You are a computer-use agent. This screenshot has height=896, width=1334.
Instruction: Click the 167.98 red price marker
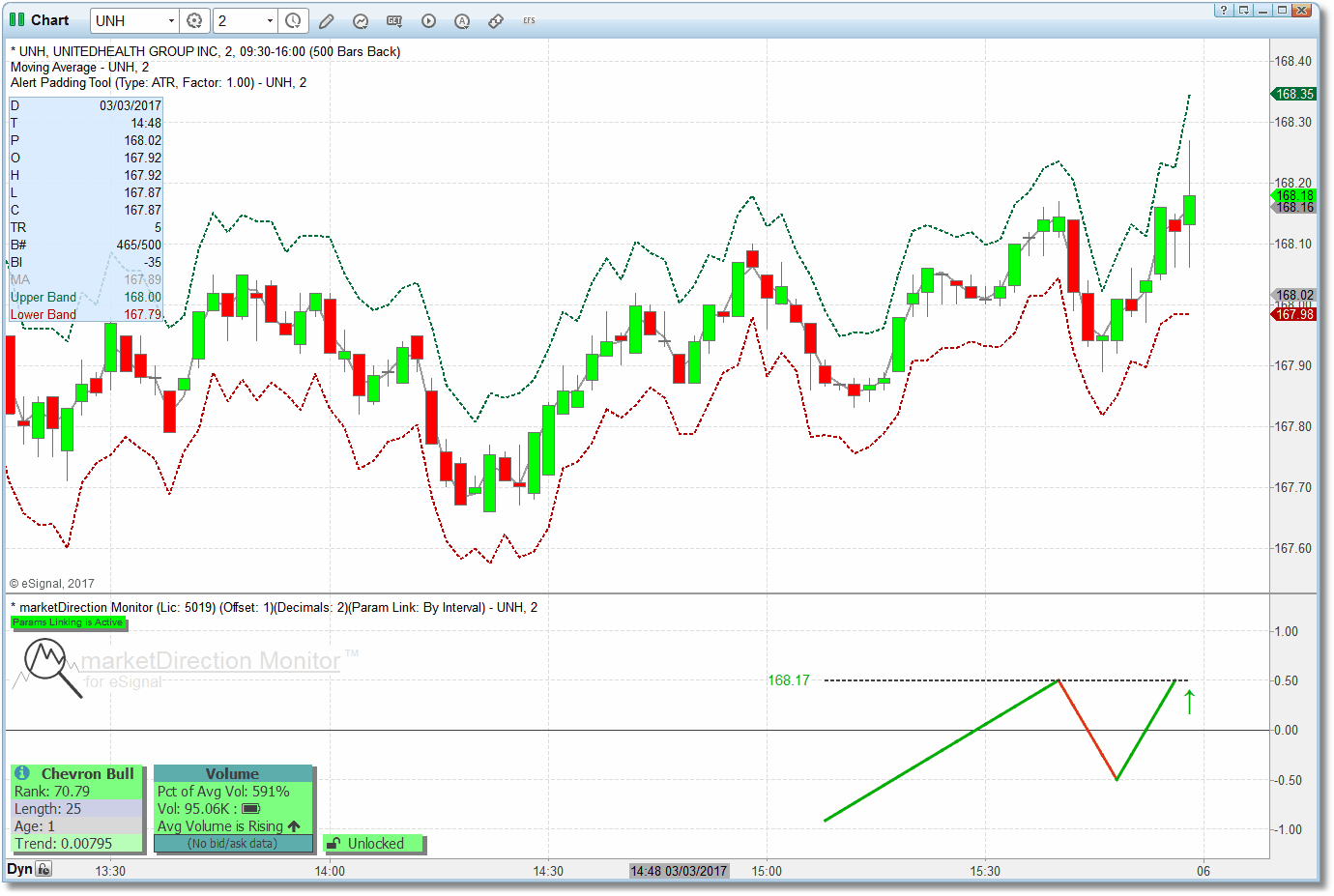coord(1294,314)
